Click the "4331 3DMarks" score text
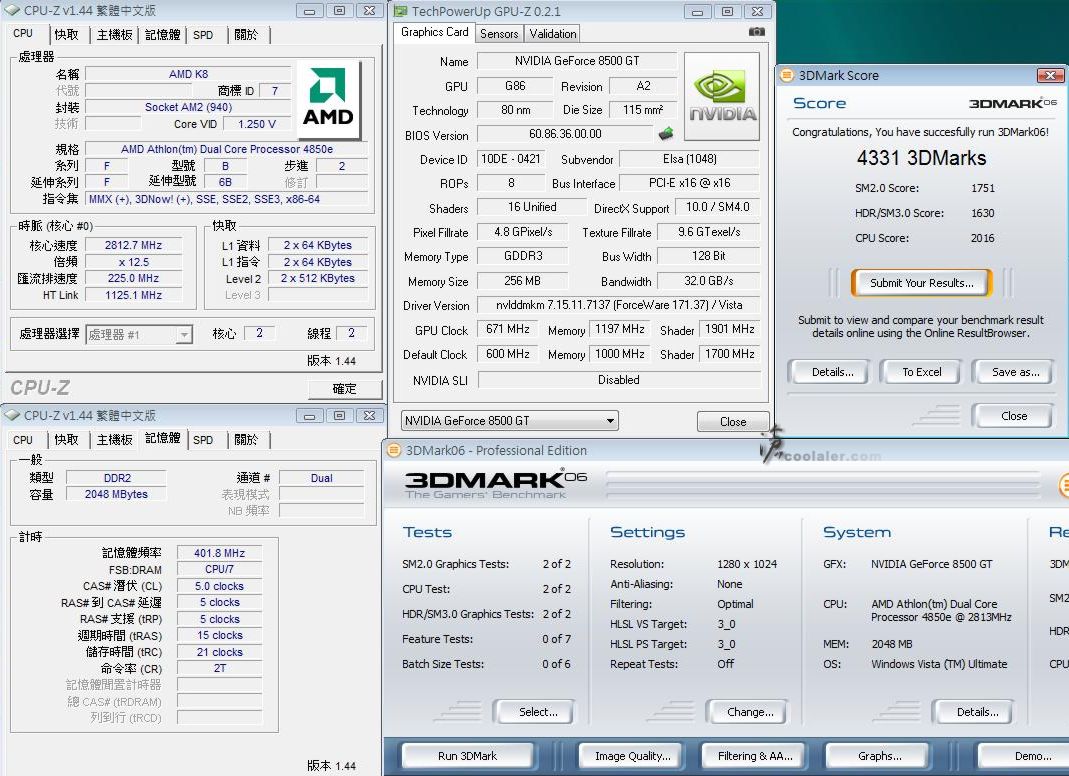 [921, 158]
